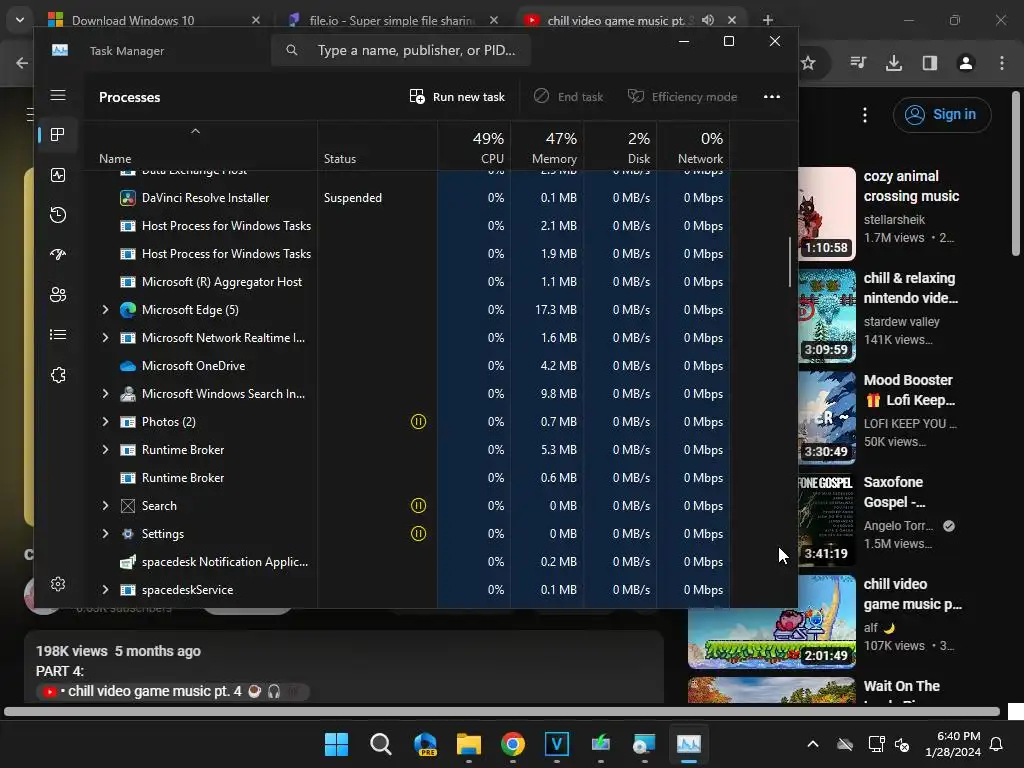1024x768 pixels.
Task: Open Services page in Task Manager sidebar
Action: (x=58, y=375)
